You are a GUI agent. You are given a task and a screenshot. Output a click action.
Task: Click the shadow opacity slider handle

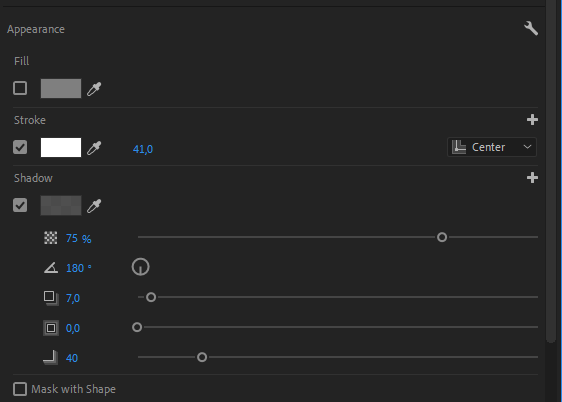[x=442, y=237]
